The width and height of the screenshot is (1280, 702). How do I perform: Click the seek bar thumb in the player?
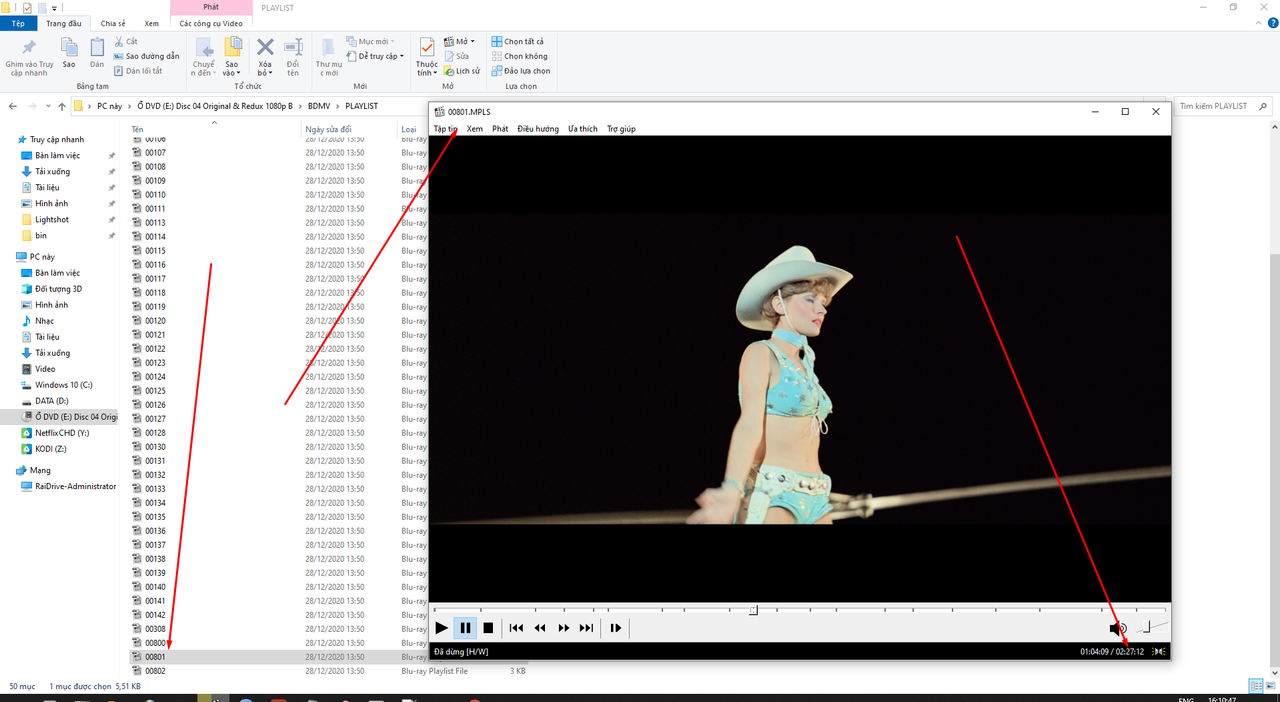tap(753, 610)
